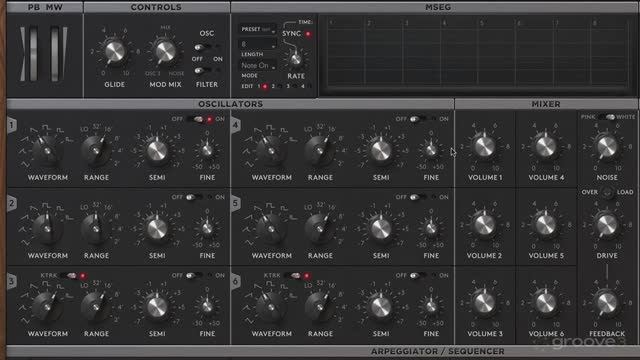Select MSEG Edit slot 3
The width and height of the screenshot is (640, 360).
coord(295,86)
